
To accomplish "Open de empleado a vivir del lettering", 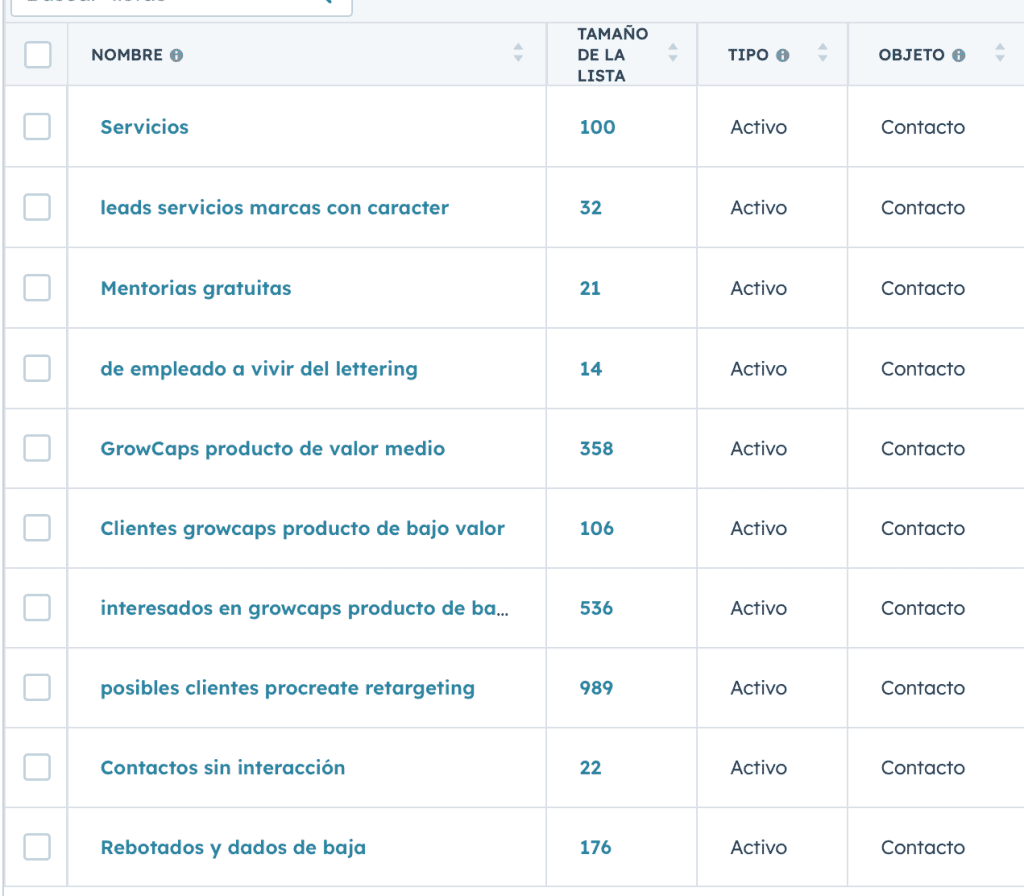I will pyautogui.click(x=259, y=369).
